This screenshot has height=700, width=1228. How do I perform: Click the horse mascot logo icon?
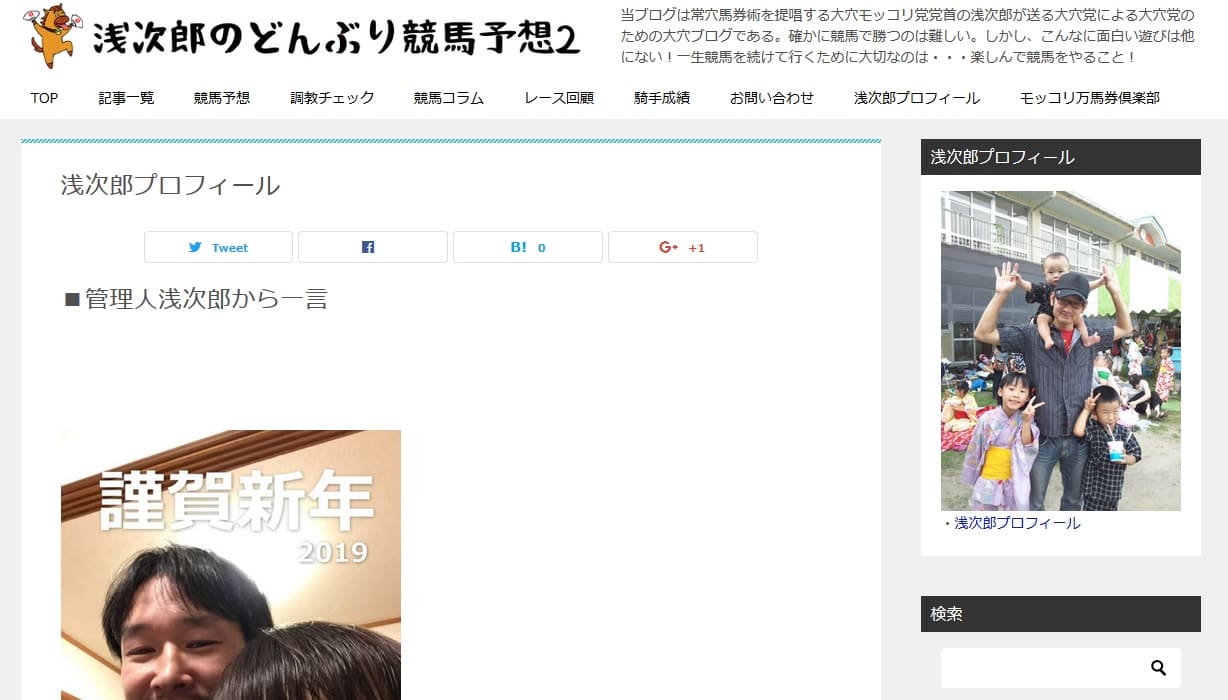54,35
